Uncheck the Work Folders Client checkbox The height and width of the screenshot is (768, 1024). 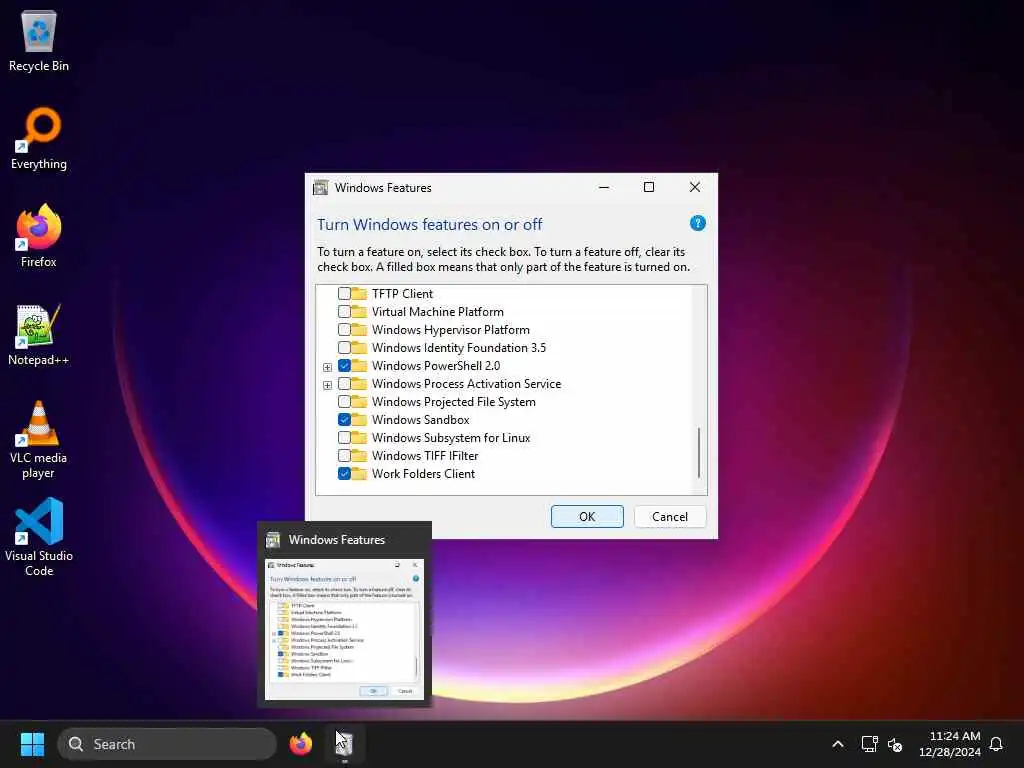(x=344, y=473)
